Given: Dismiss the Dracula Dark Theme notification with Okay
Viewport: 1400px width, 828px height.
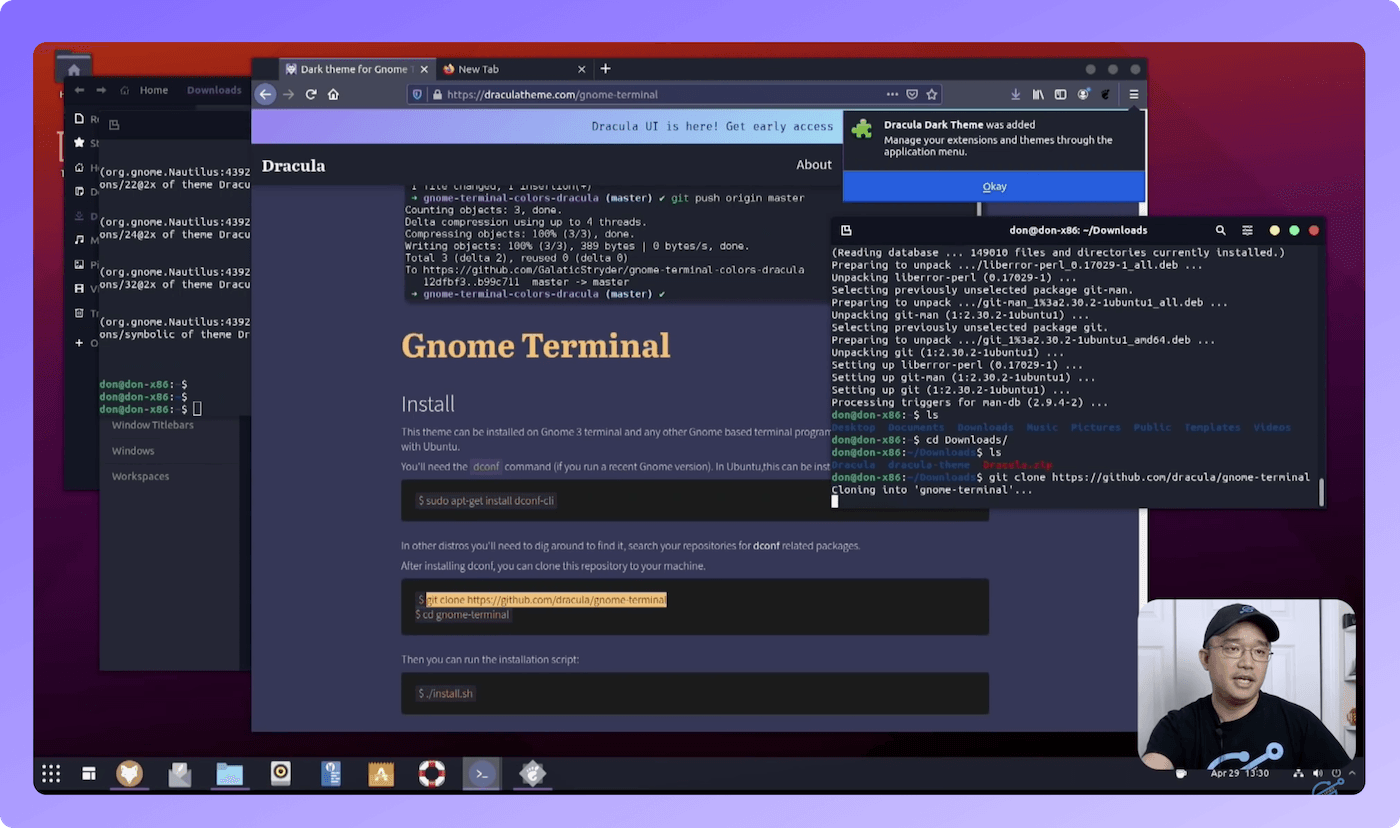Looking at the screenshot, I should 993,186.
